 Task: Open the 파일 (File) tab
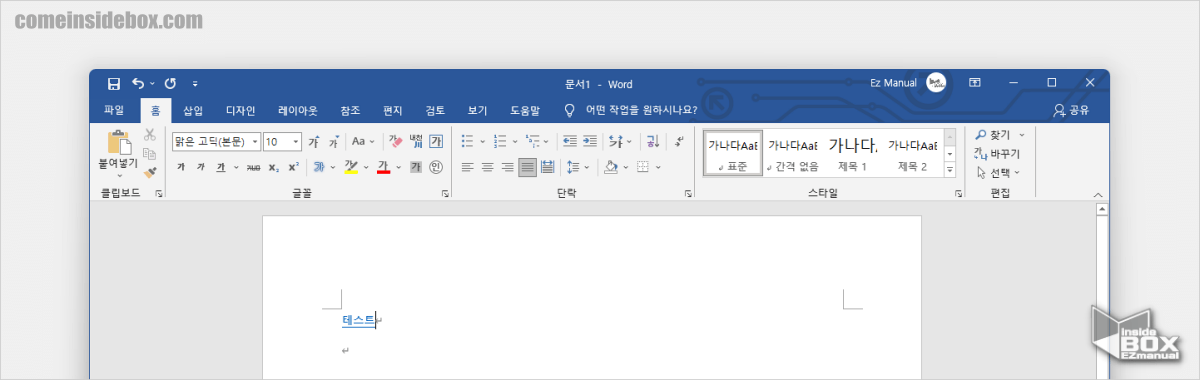[x=115, y=110]
